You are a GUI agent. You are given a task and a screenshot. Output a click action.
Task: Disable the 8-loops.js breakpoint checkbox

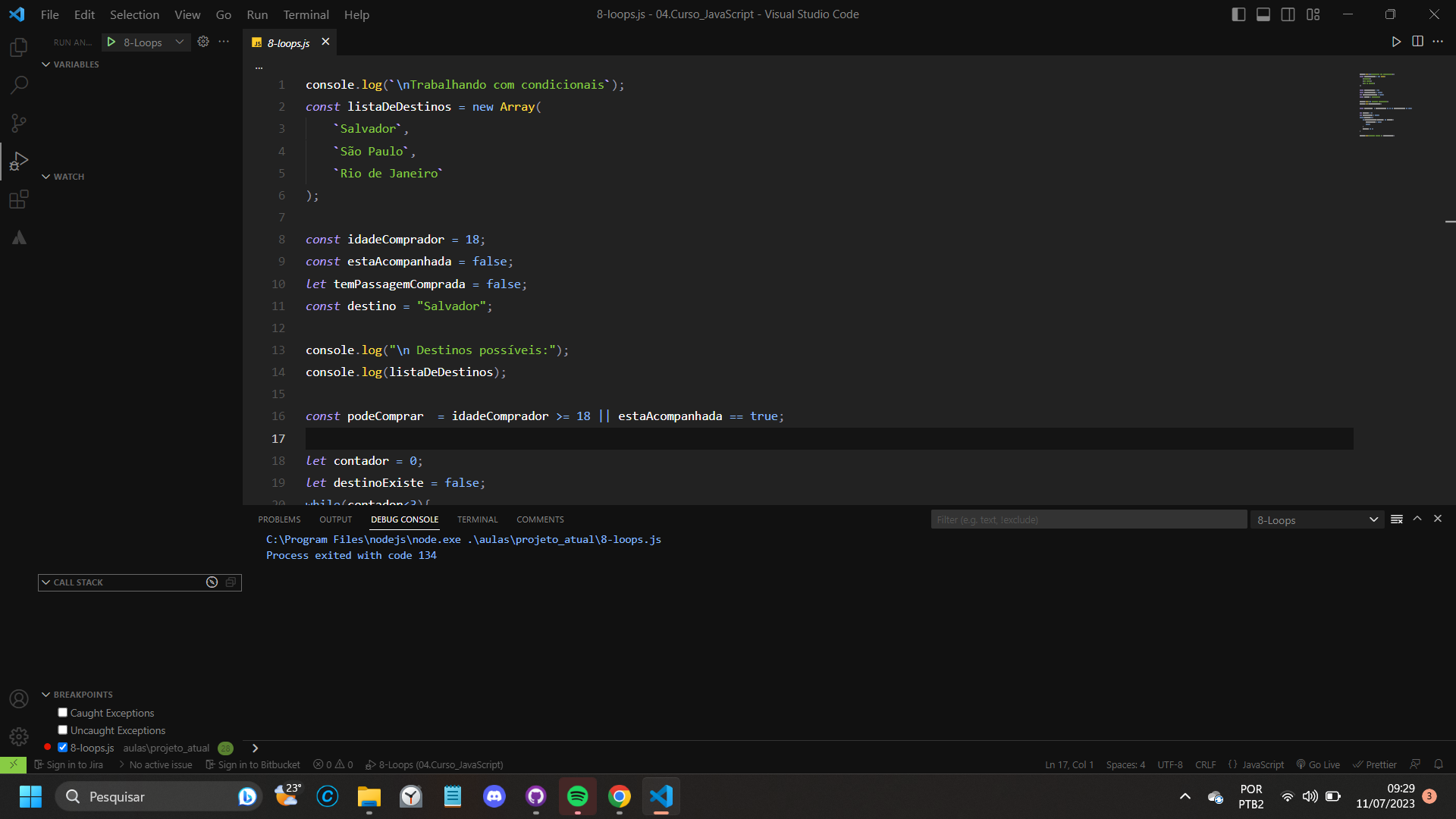click(x=63, y=748)
